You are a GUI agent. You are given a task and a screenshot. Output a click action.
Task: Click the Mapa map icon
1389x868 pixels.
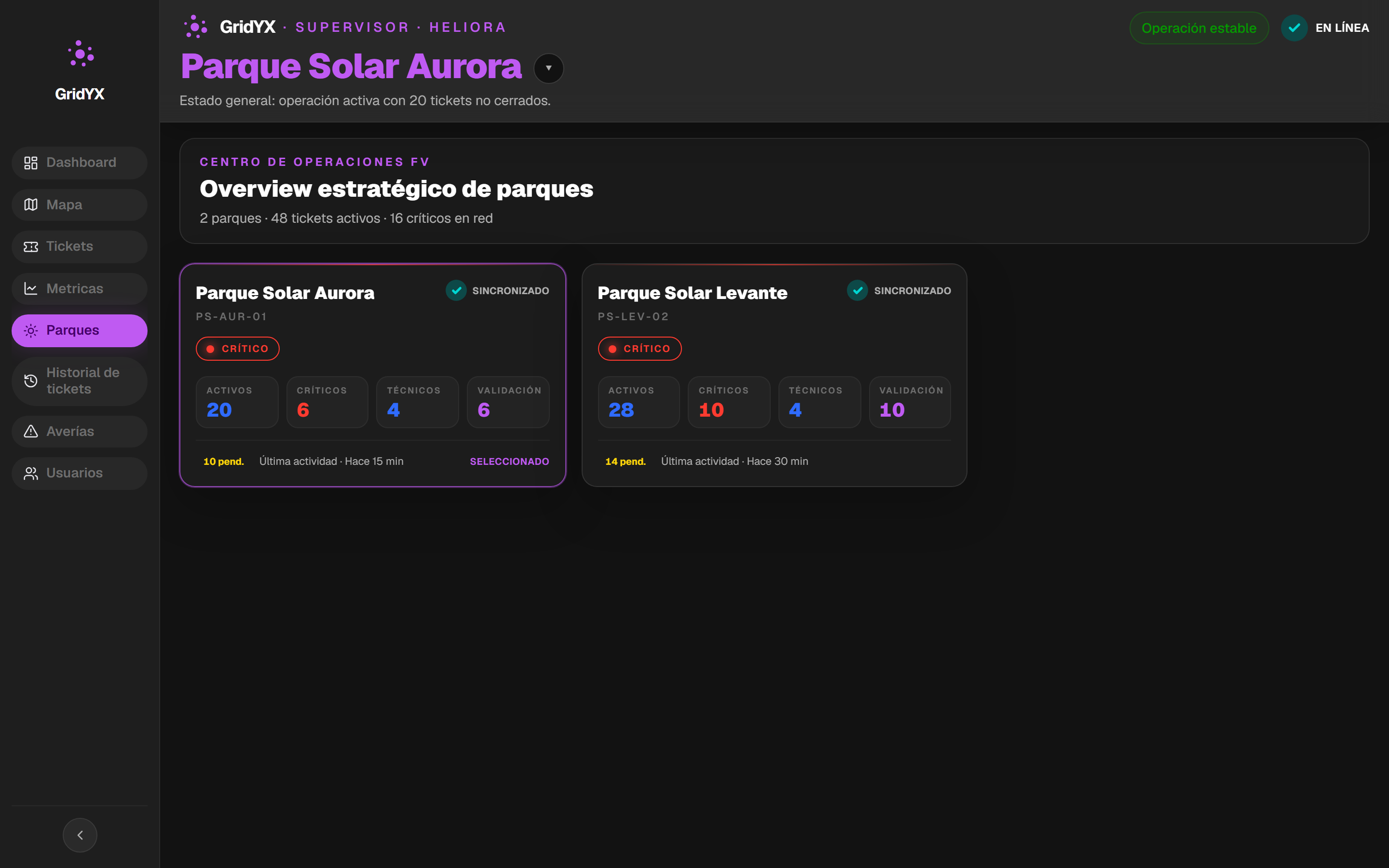click(31, 205)
